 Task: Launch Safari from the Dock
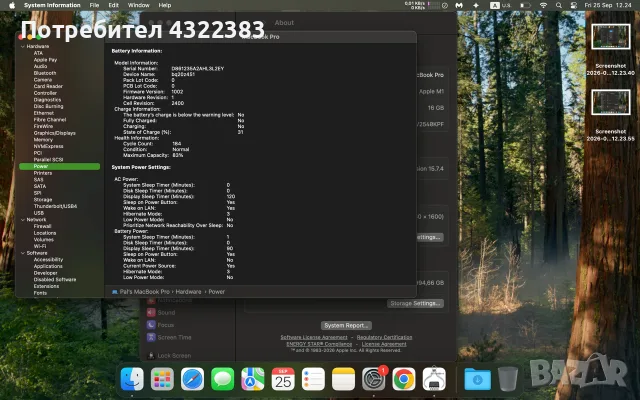coord(192,379)
